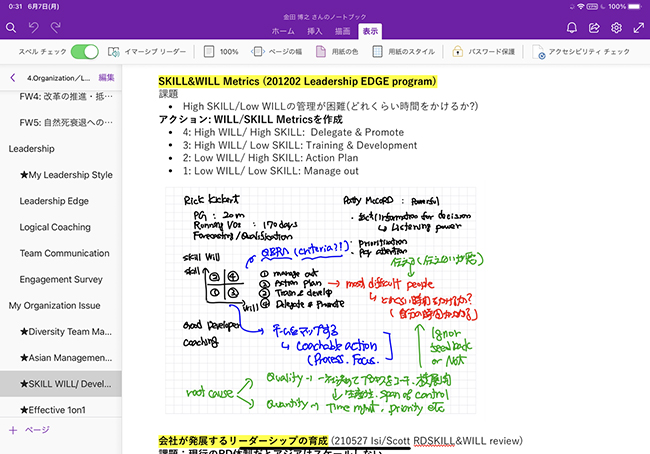Open the settings gear icon
650x454 pixels.
[x=616, y=27]
